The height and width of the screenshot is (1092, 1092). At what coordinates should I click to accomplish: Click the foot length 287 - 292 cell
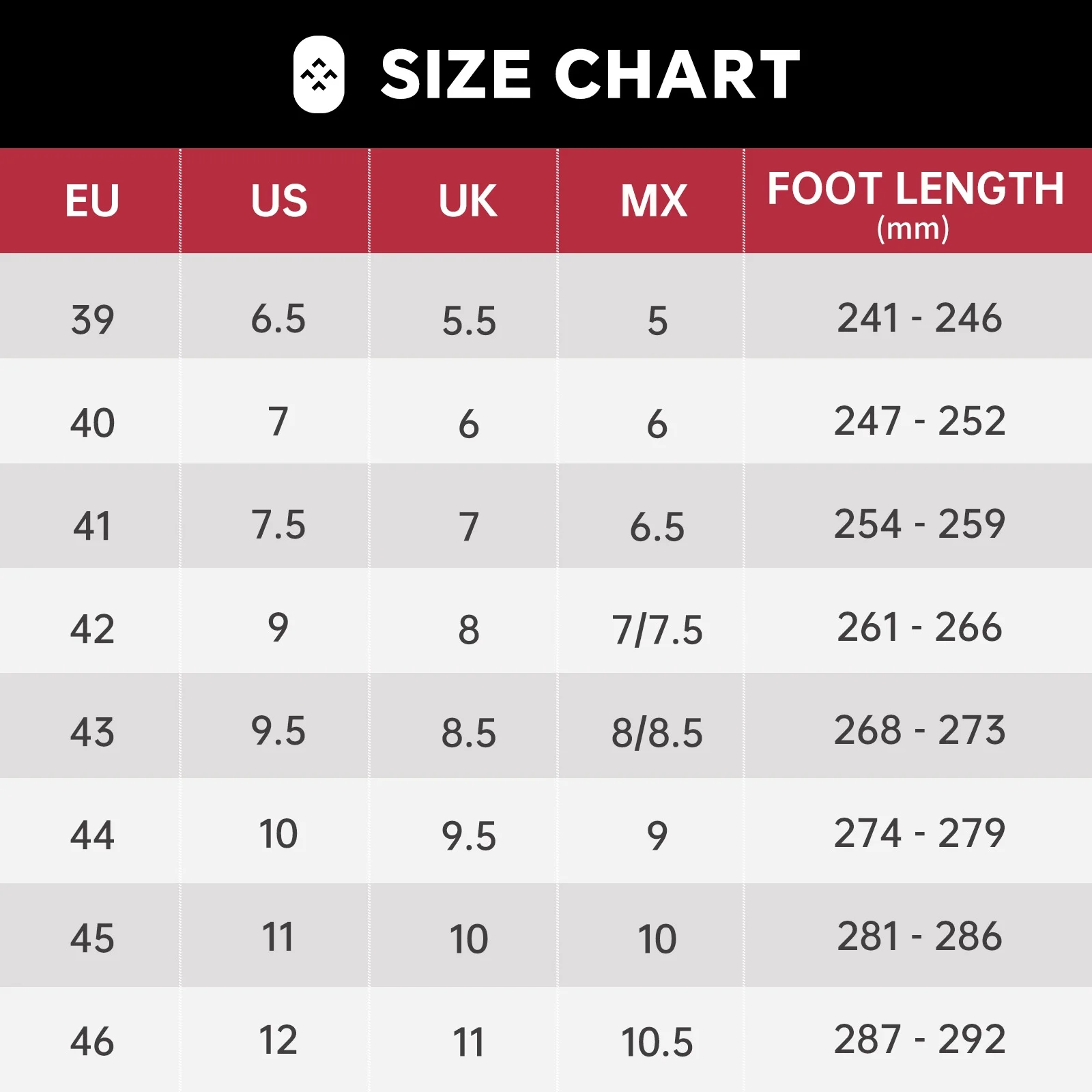coord(919,1039)
